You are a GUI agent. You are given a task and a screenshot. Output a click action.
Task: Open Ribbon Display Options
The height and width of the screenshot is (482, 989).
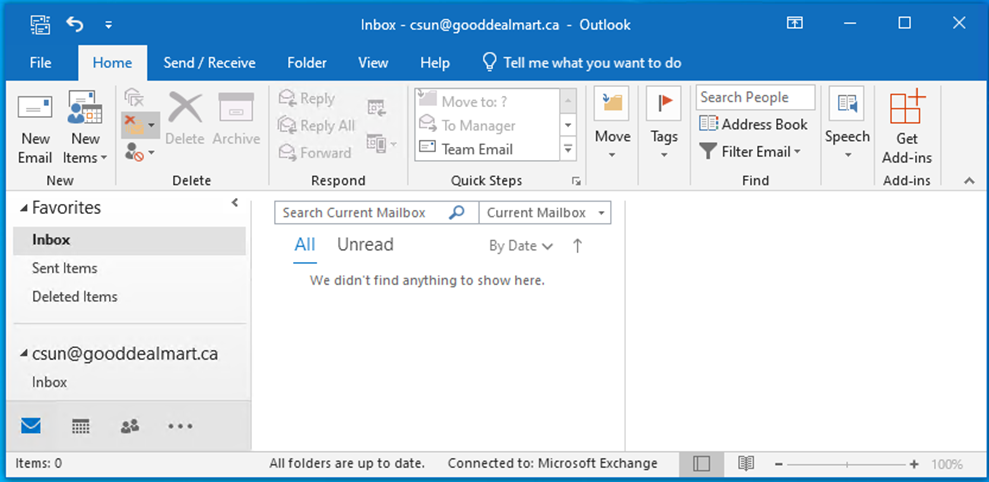coord(795,23)
